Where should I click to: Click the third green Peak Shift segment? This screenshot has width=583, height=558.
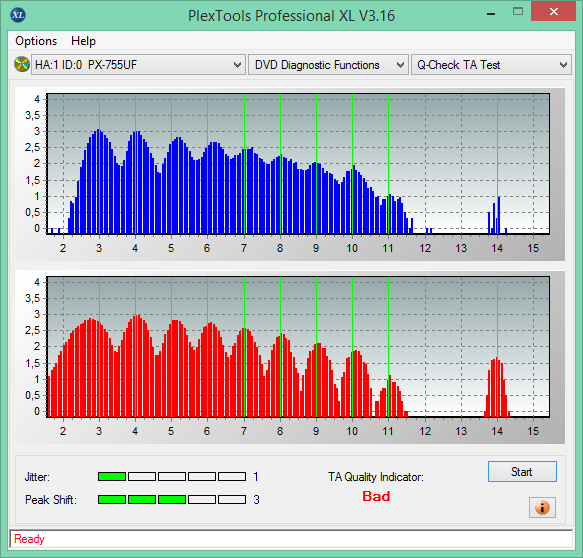(x=172, y=499)
